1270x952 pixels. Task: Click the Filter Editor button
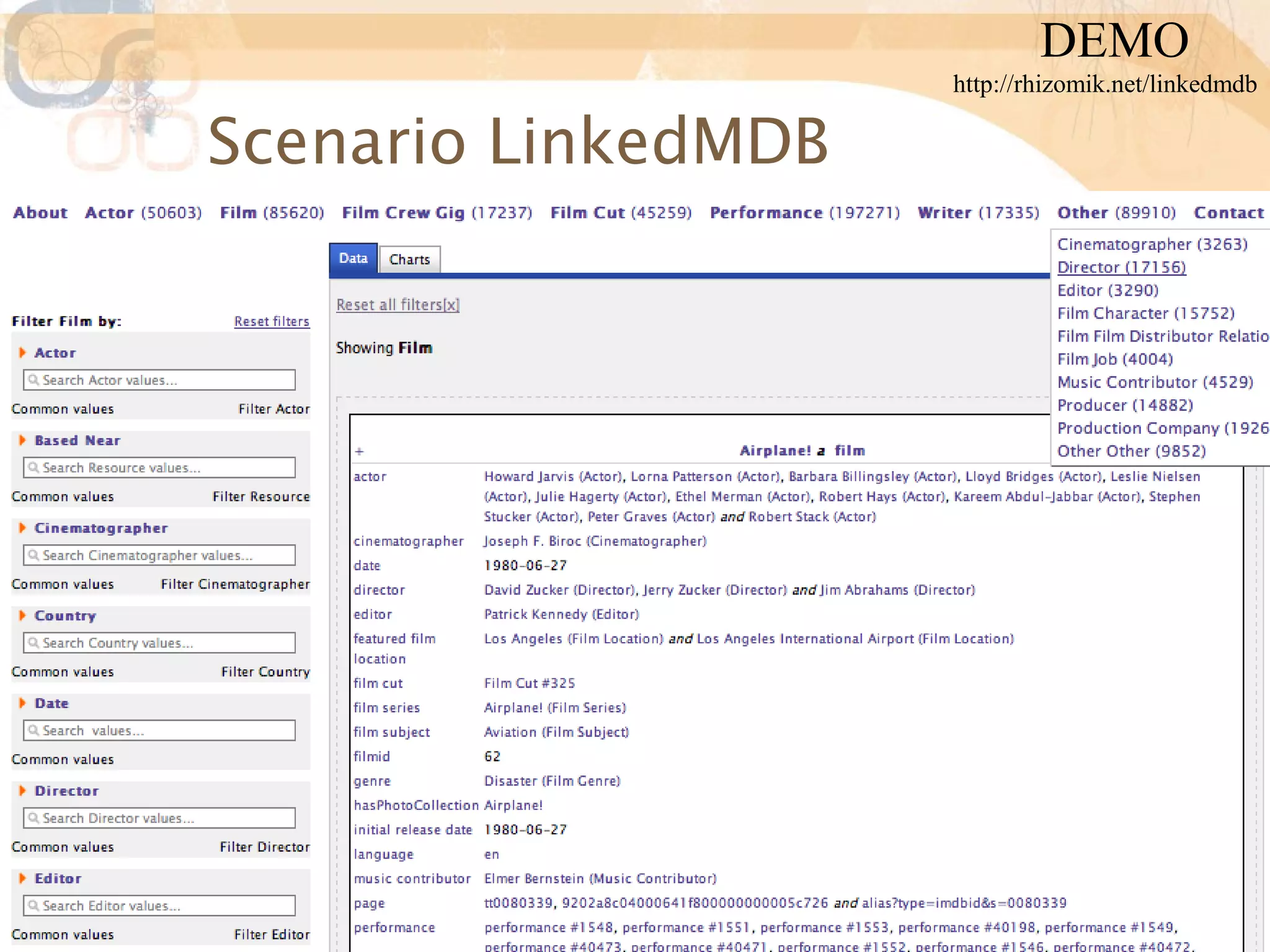tap(272, 934)
